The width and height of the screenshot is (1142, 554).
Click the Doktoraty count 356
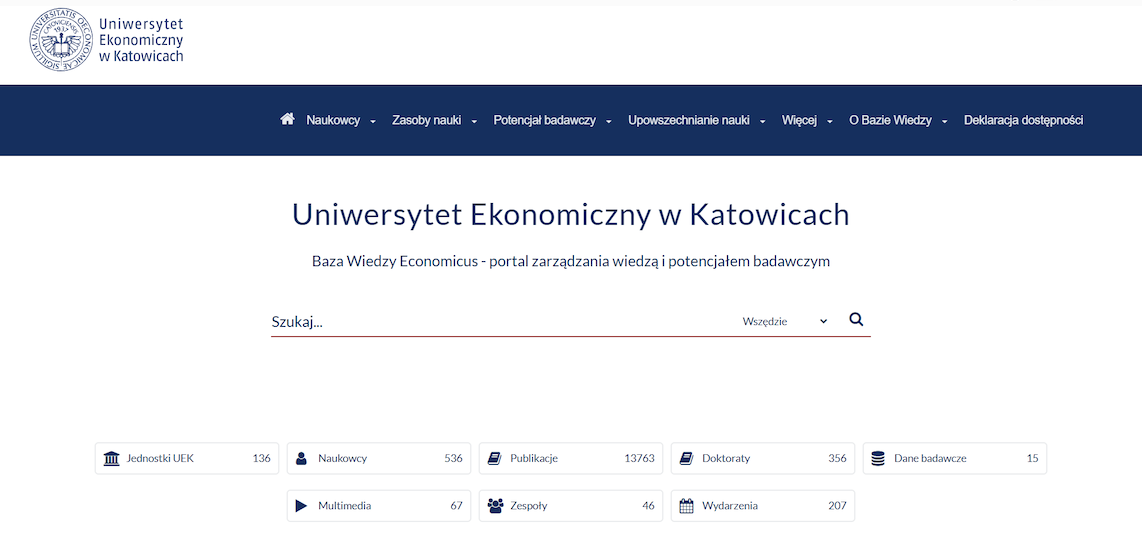coord(838,459)
